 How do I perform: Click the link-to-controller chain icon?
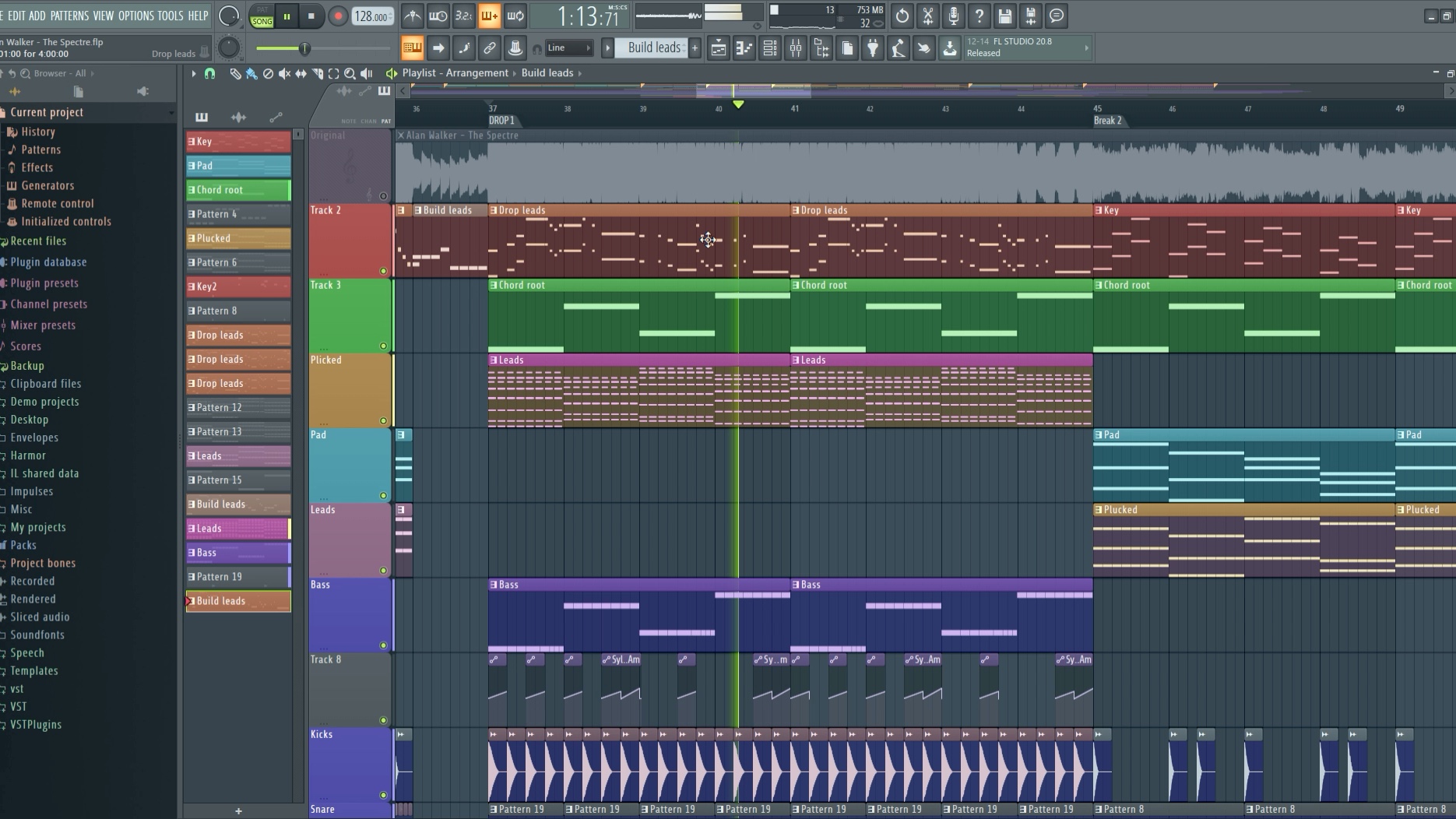click(489, 48)
